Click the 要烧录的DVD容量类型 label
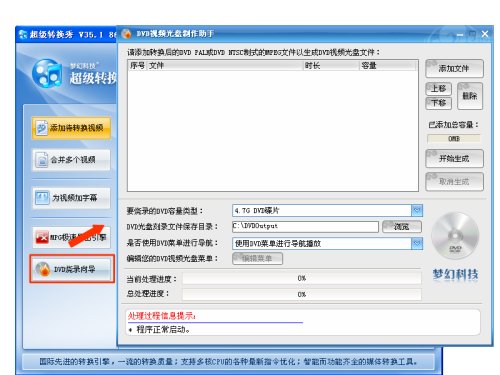Screen dimensions: 500x375 pos(165,211)
